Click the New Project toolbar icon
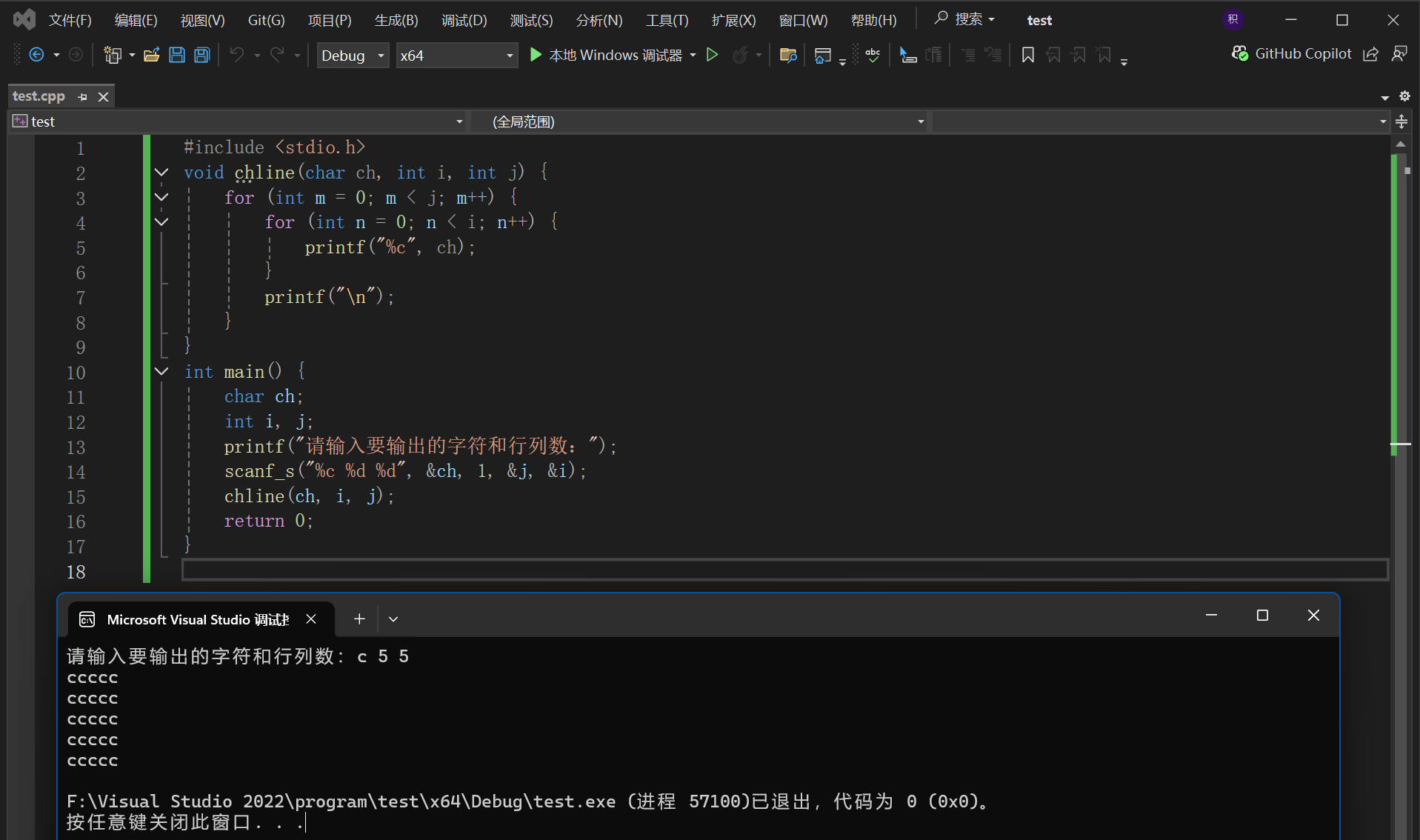Viewport: 1420px width, 840px height. pyautogui.click(x=113, y=55)
